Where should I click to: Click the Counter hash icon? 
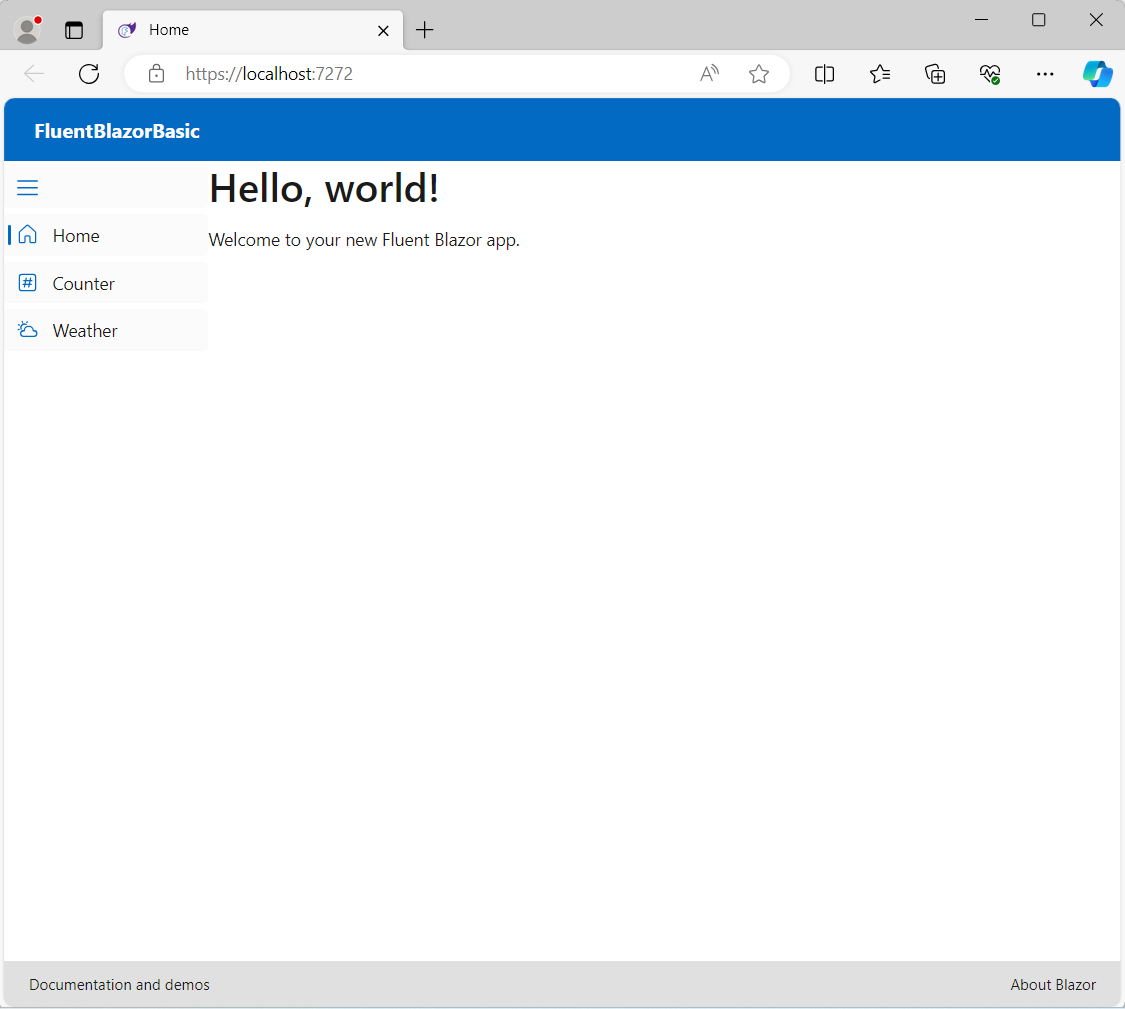point(27,283)
